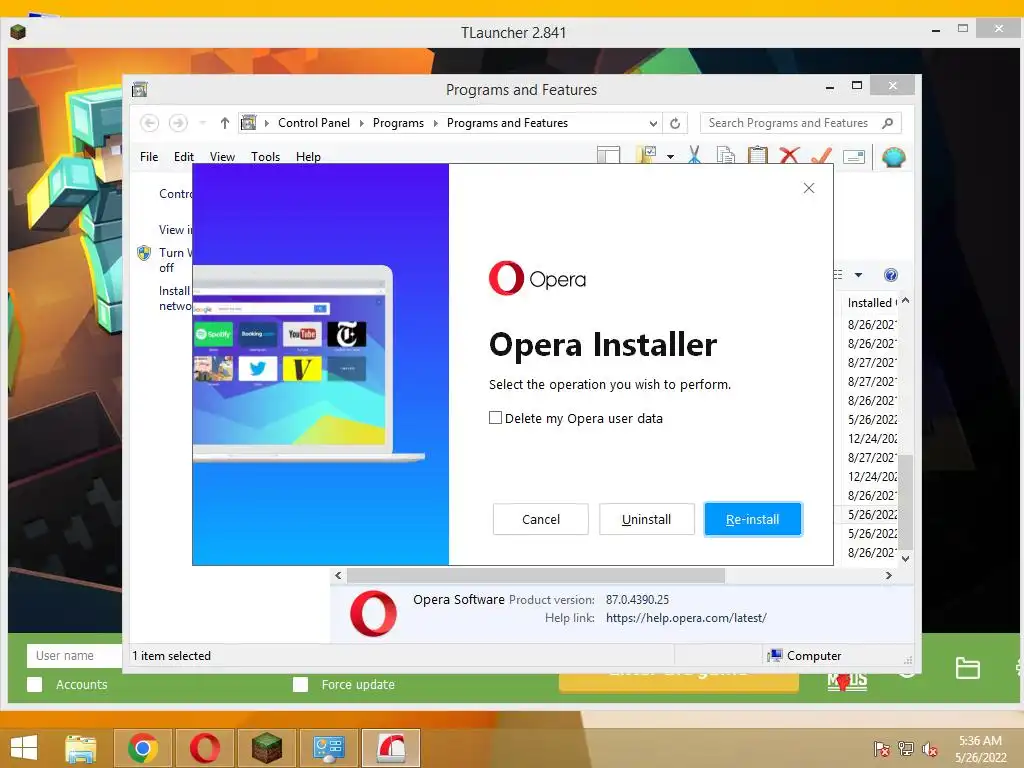Click the Computer status bar entry
The height and width of the screenshot is (768, 1024).
click(805, 656)
